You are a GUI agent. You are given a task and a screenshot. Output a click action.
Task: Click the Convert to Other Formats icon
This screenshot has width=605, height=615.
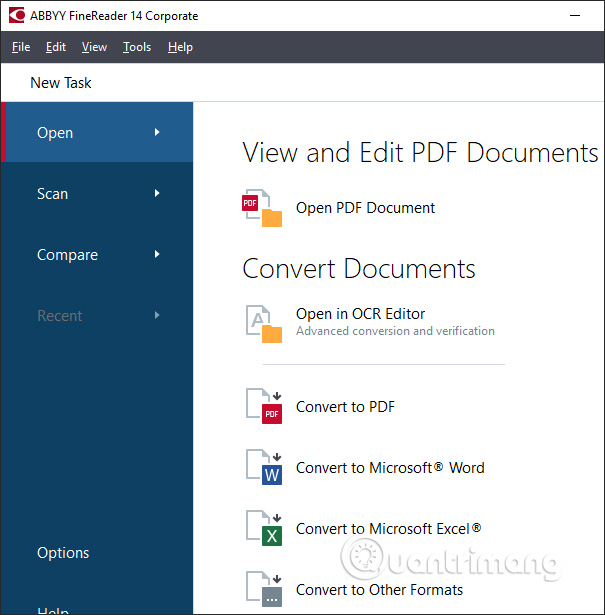(x=263, y=589)
